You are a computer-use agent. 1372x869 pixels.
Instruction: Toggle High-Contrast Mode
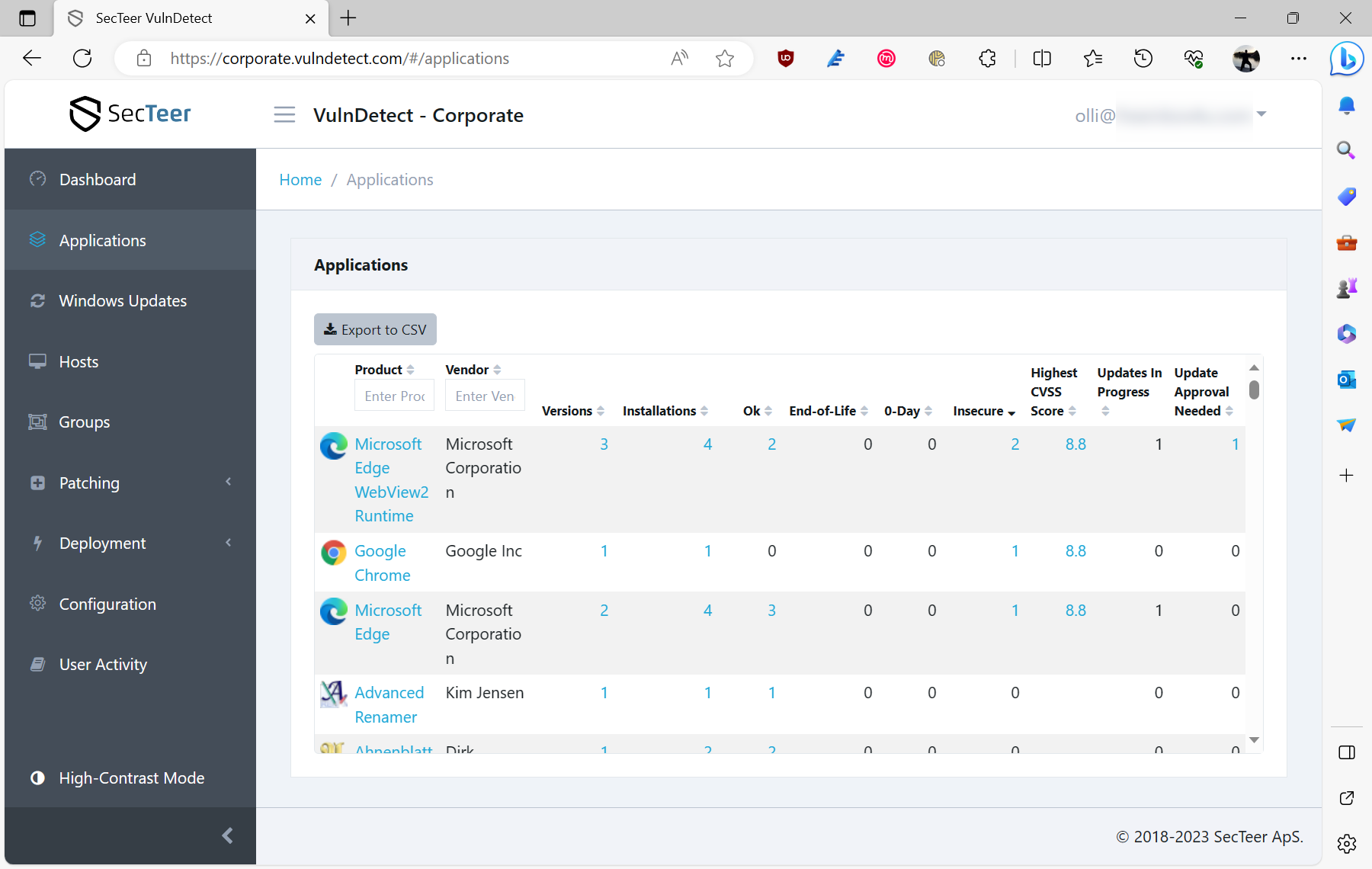(x=131, y=778)
